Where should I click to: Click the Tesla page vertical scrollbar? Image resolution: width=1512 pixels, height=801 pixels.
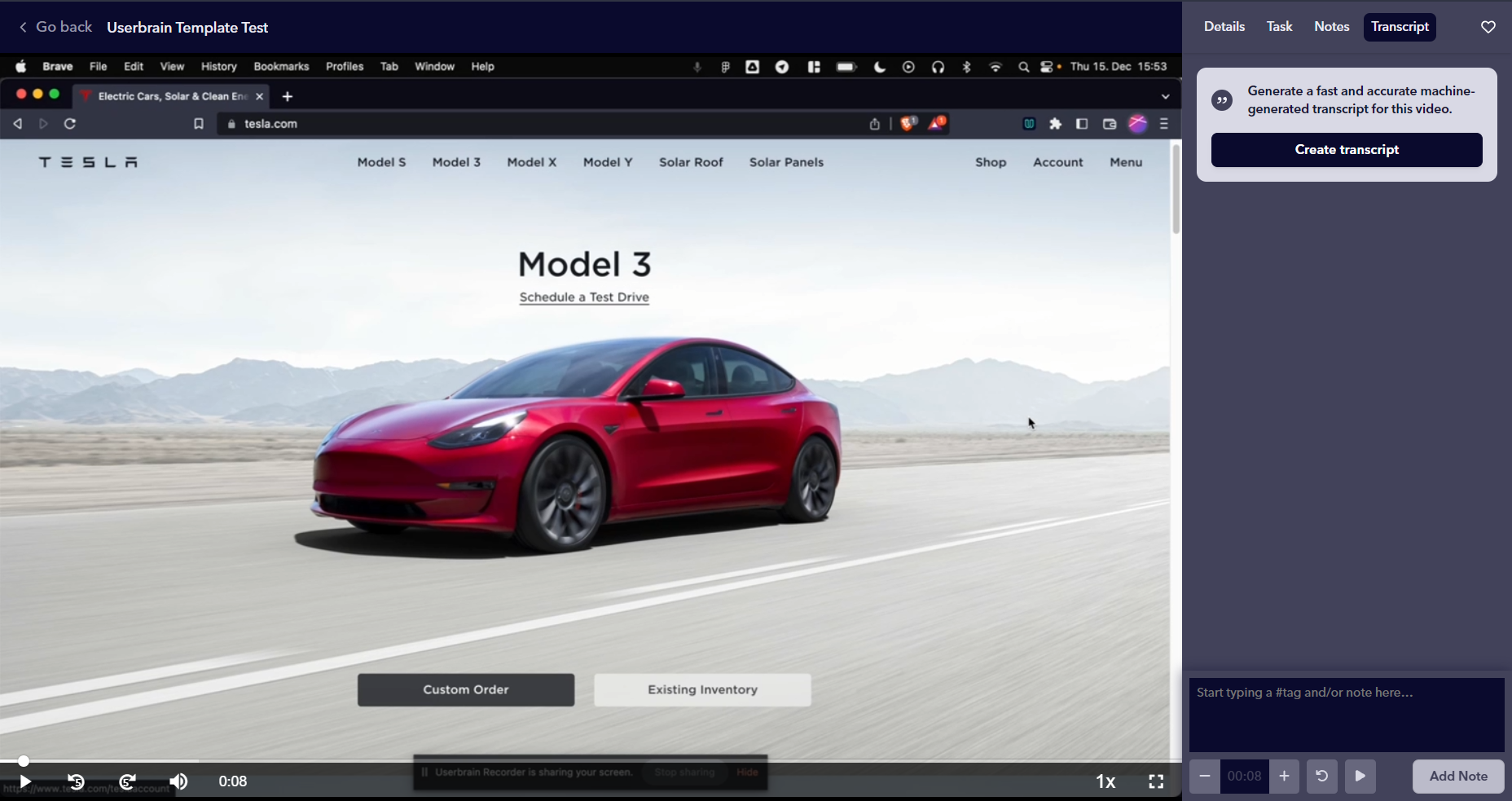click(x=1176, y=189)
